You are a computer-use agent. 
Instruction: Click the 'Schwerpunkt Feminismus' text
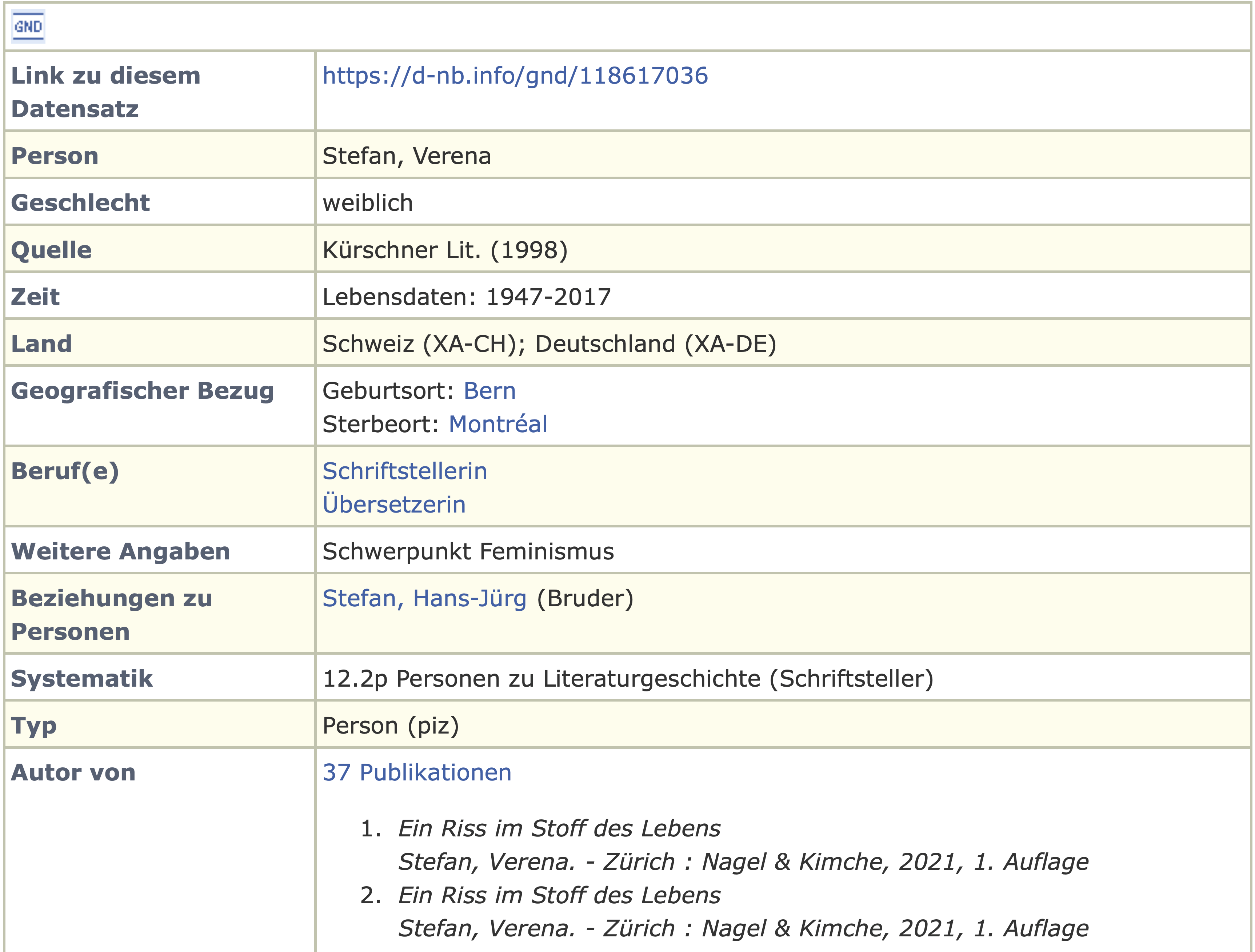pos(468,552)
